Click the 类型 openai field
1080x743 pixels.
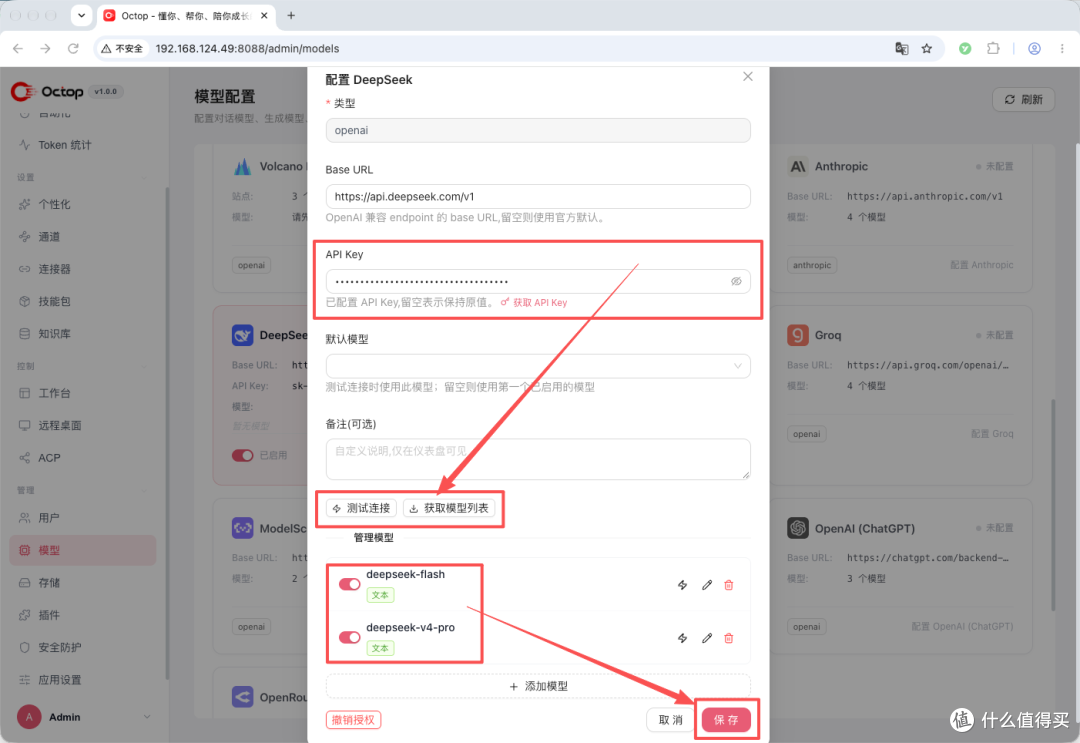click(x=538, y=130)
